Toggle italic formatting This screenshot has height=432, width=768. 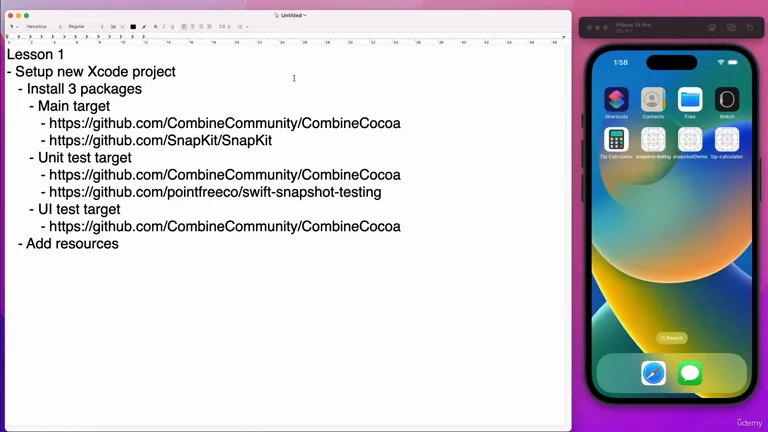point(164,27)
